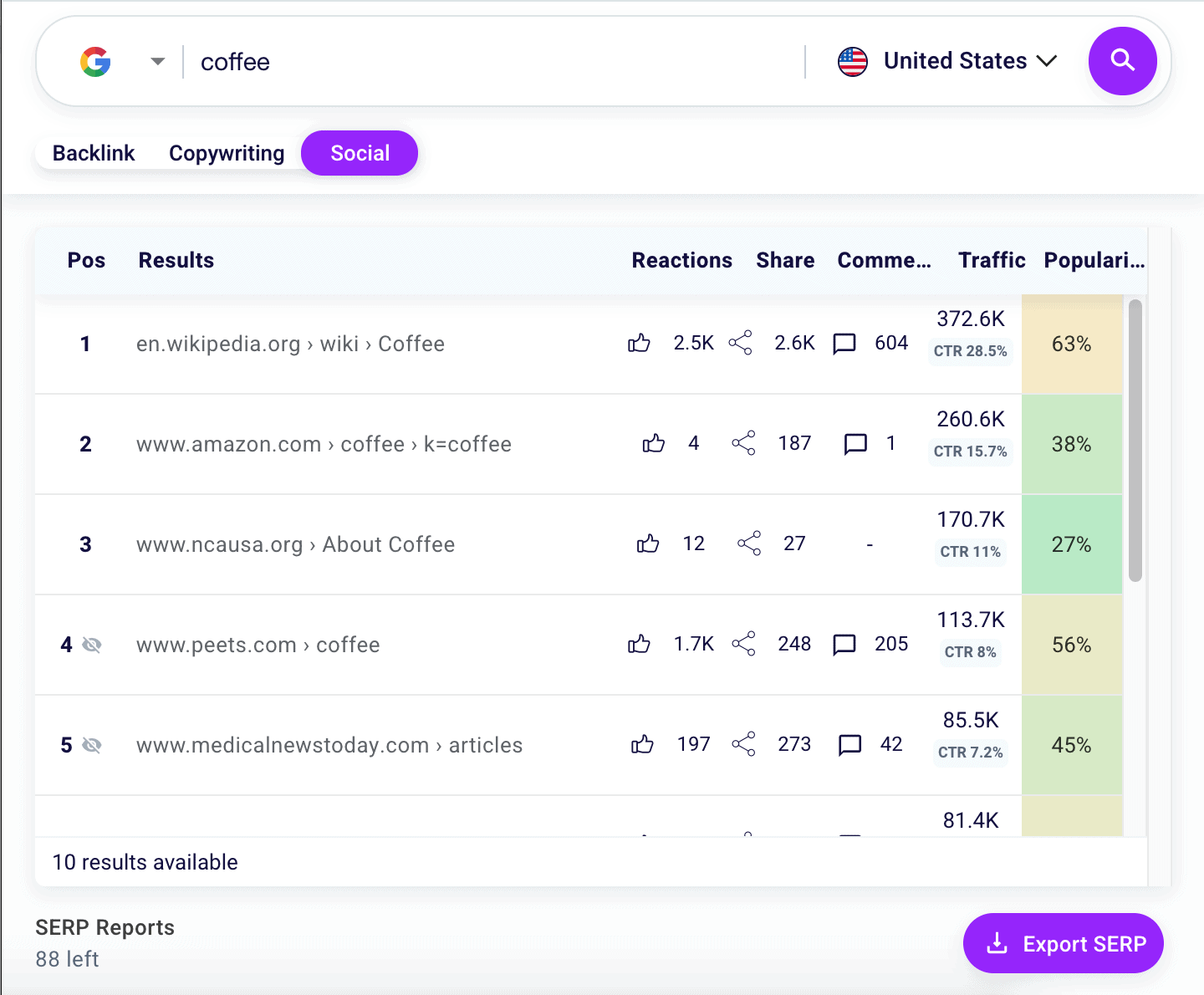The width and height of the screenshot is (1204, 995).
Task: Open the en.wikipedia.org Coffee result link
Action: coord(290,343)
